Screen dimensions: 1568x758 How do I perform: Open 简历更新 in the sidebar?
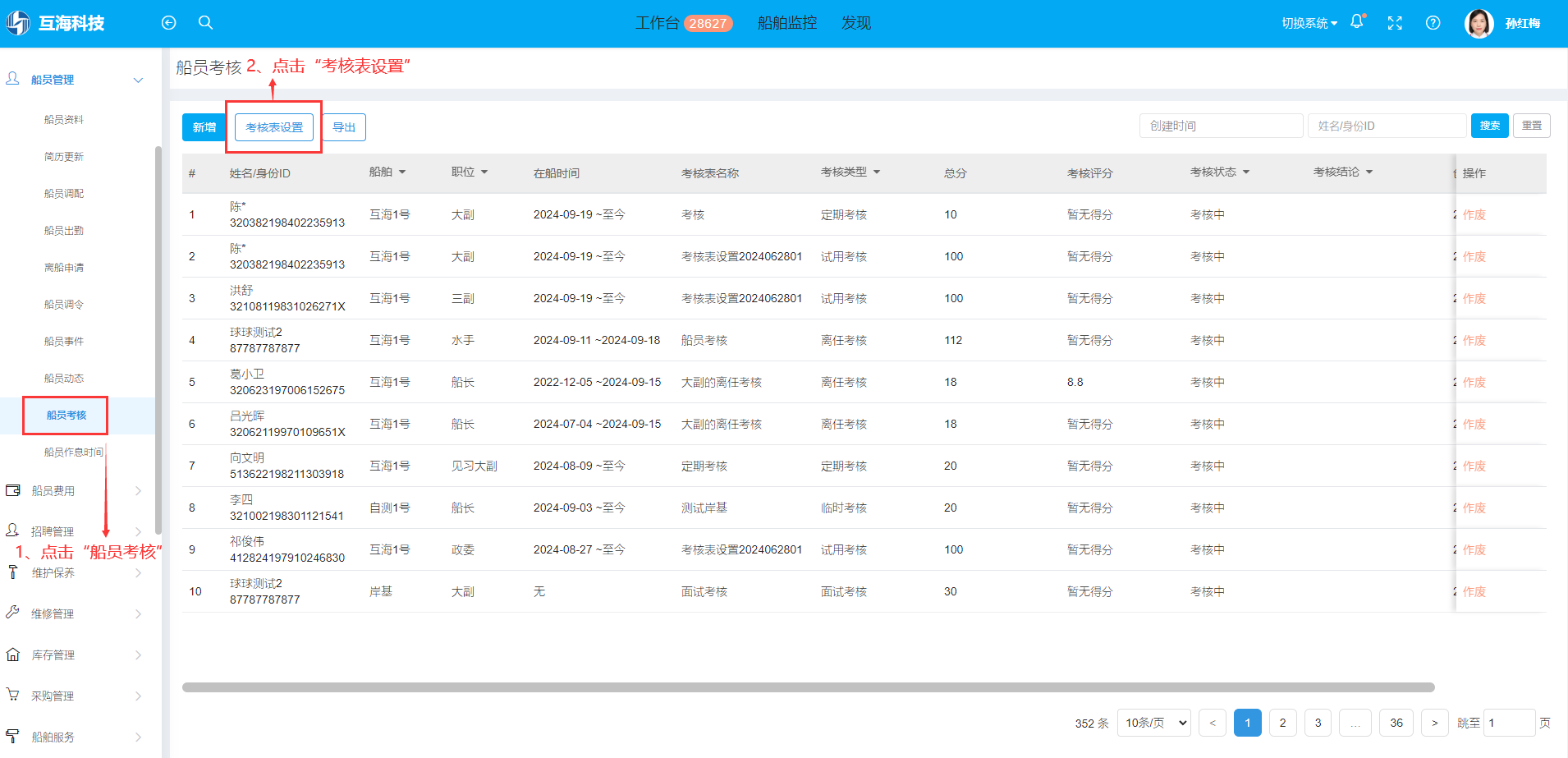point(64,157)
